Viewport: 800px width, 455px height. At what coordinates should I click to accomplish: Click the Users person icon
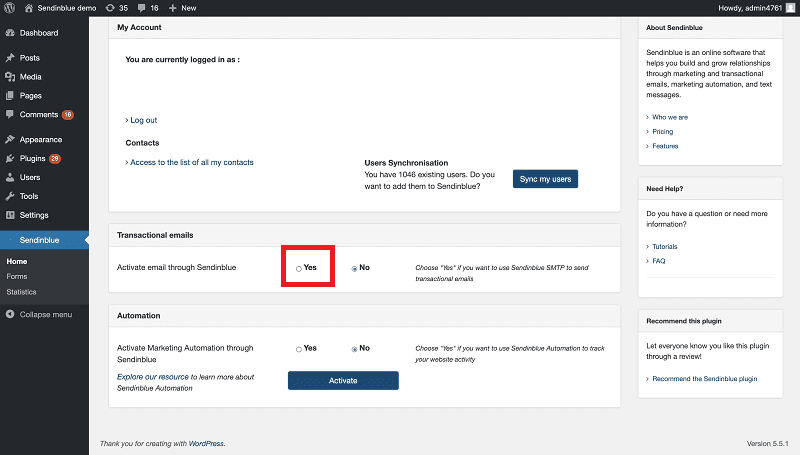pos(10,177)
